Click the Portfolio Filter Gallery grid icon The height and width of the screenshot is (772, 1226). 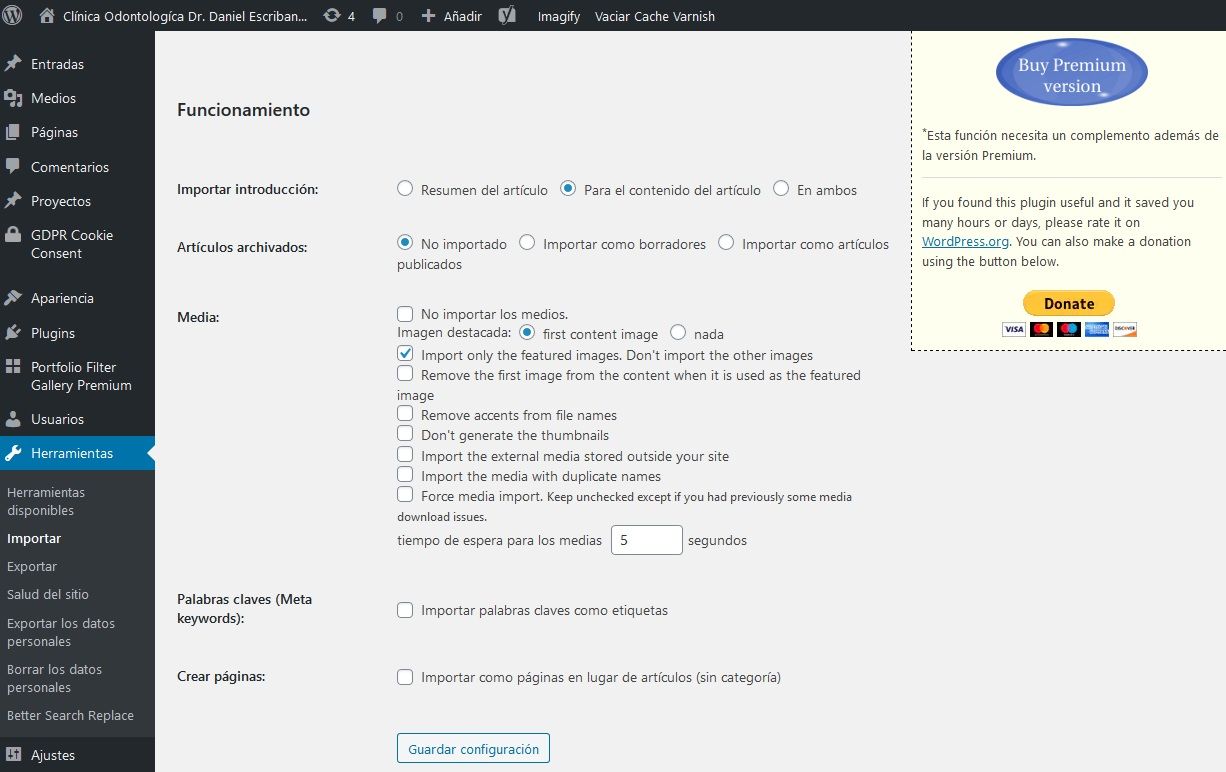[x=13, y=367]
